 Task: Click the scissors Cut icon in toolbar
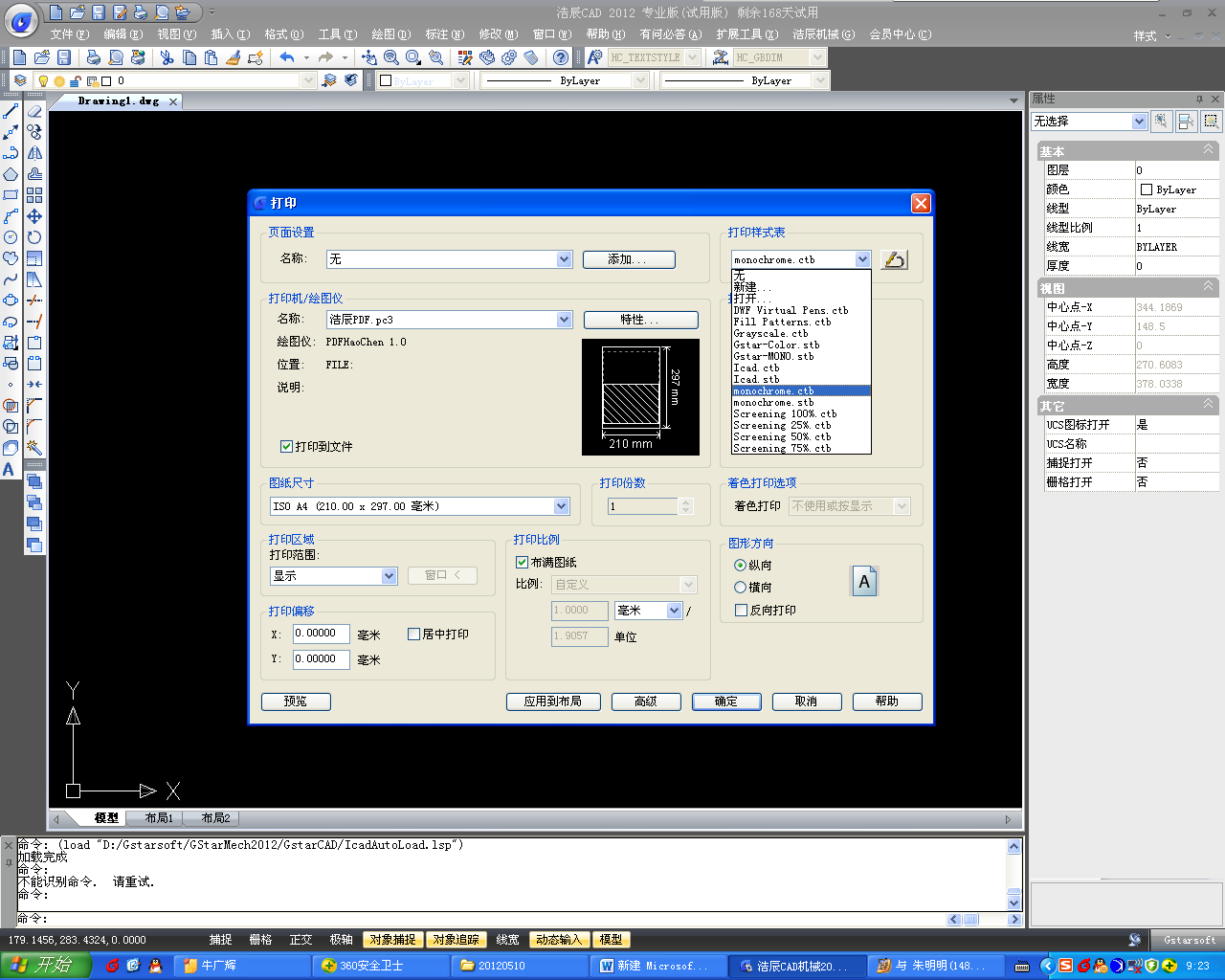tap(167, 57)
